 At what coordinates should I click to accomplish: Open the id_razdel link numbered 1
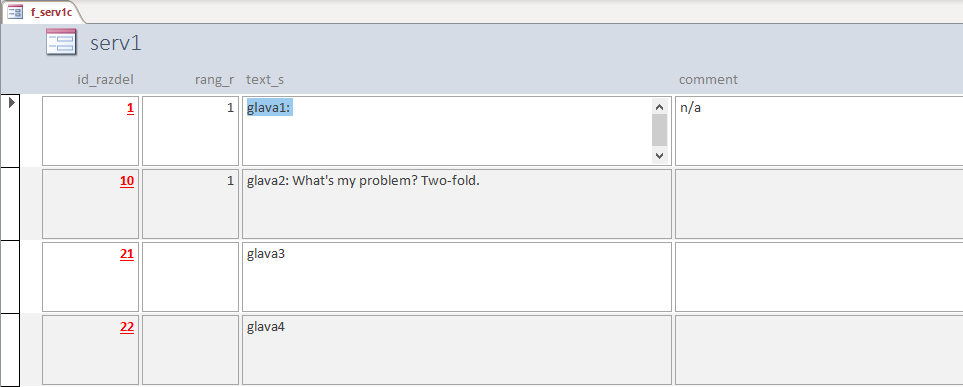tap(130, 109)
